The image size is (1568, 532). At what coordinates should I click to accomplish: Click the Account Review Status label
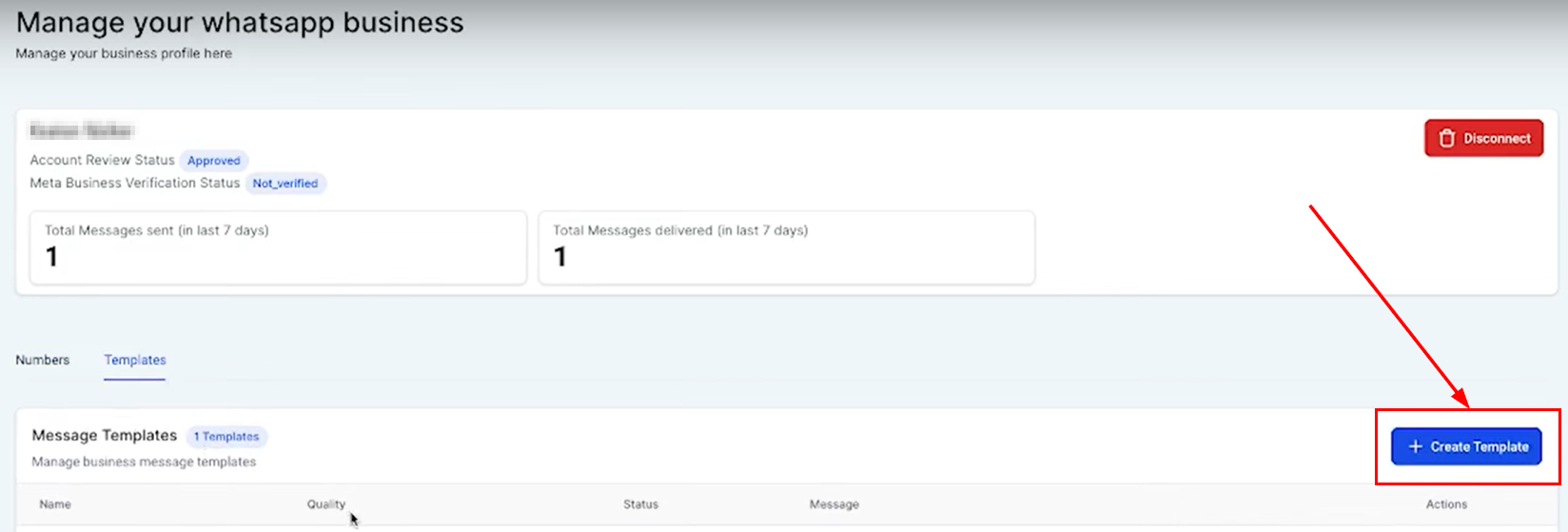[102, 160]
